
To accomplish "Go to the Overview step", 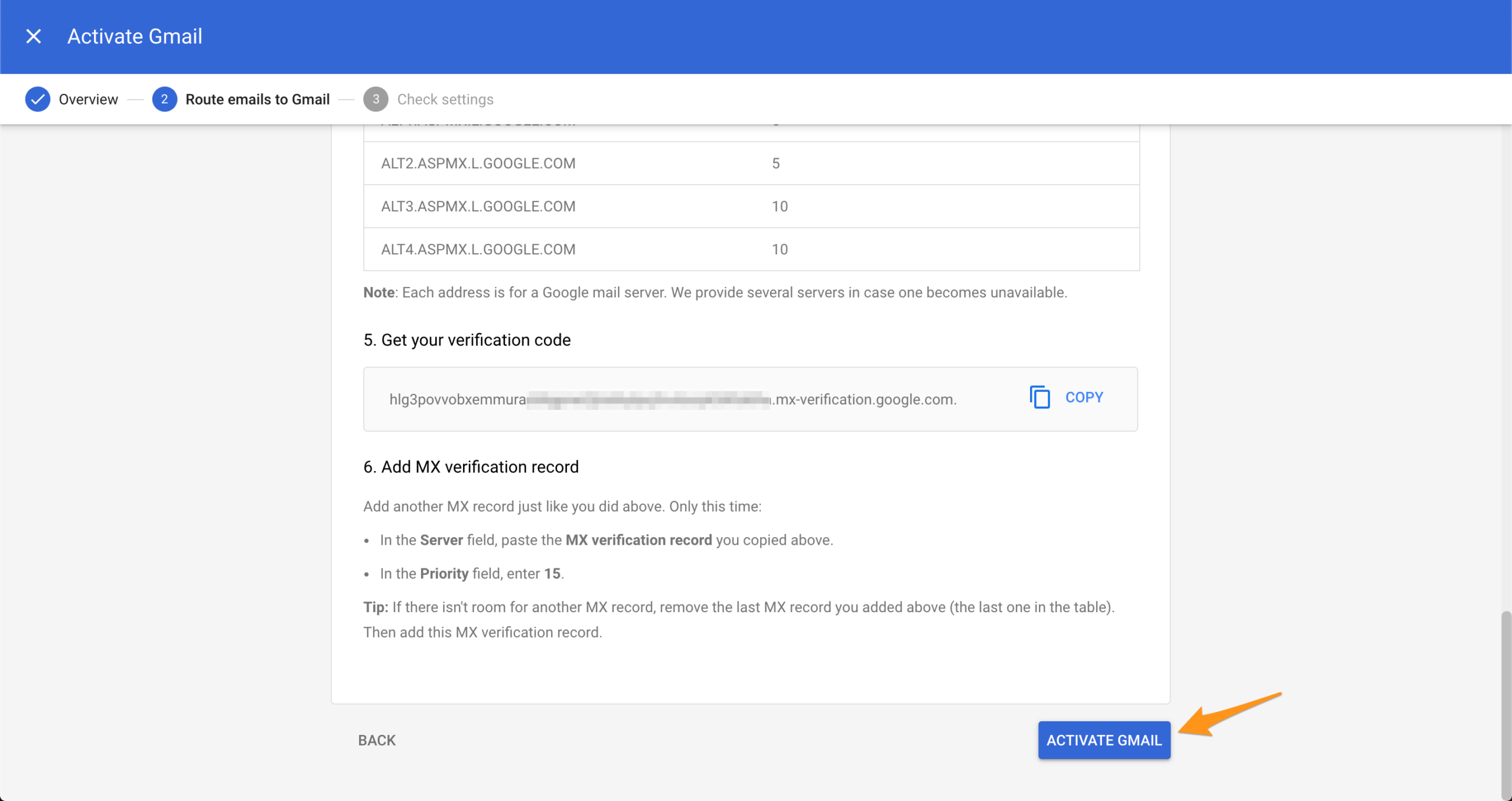I will [x=88, y=99].
